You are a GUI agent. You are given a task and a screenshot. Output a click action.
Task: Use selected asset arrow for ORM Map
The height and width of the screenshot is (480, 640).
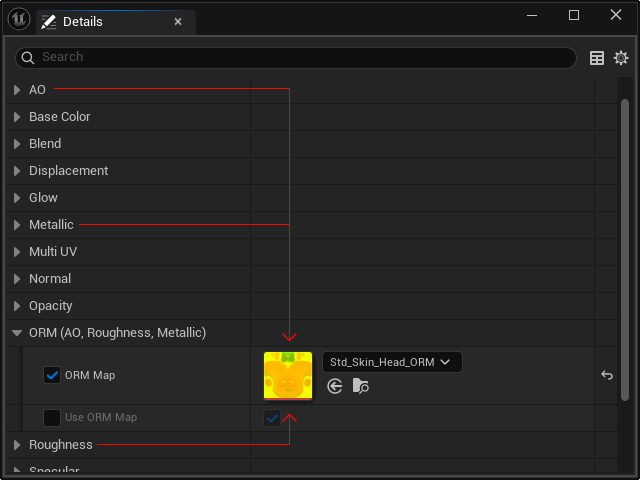coord(335,386)
